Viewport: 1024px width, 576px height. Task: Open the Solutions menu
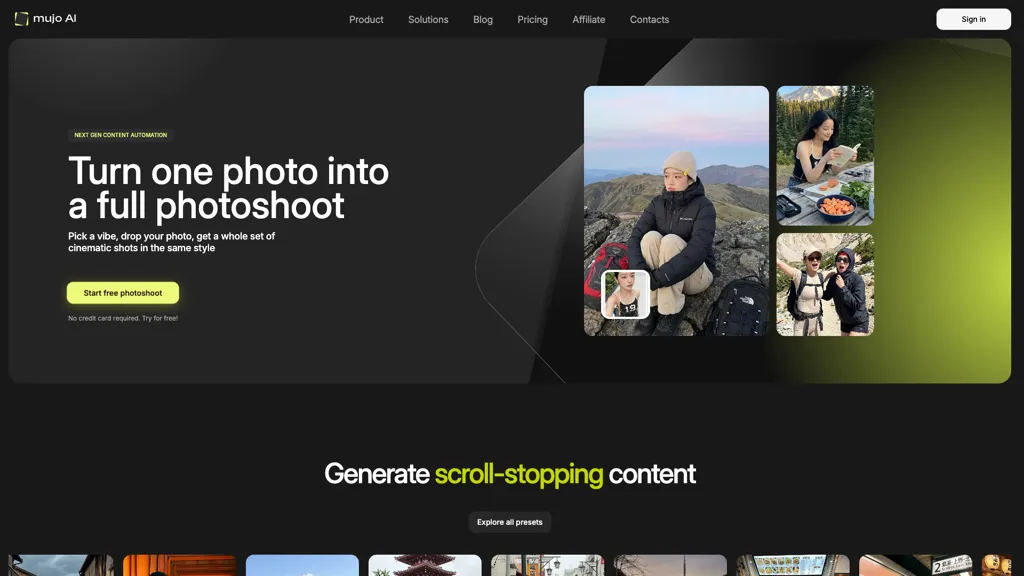pyautogui.click(x=428, y=20)
